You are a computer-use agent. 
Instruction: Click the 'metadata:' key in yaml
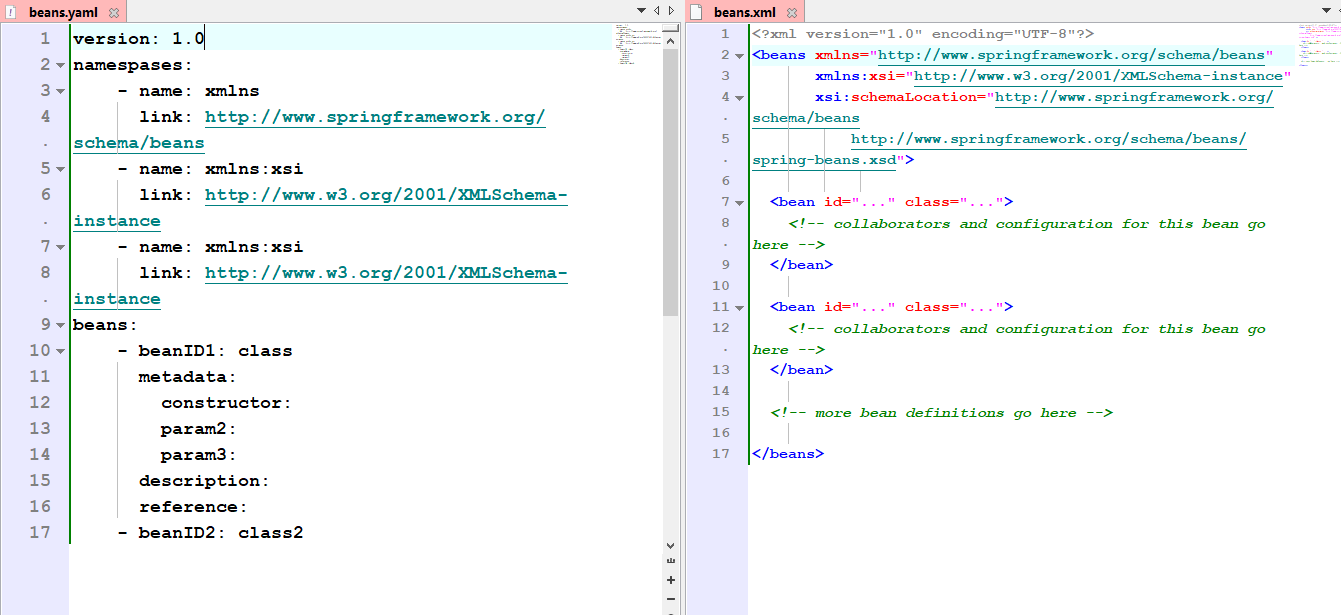point(188,377)
